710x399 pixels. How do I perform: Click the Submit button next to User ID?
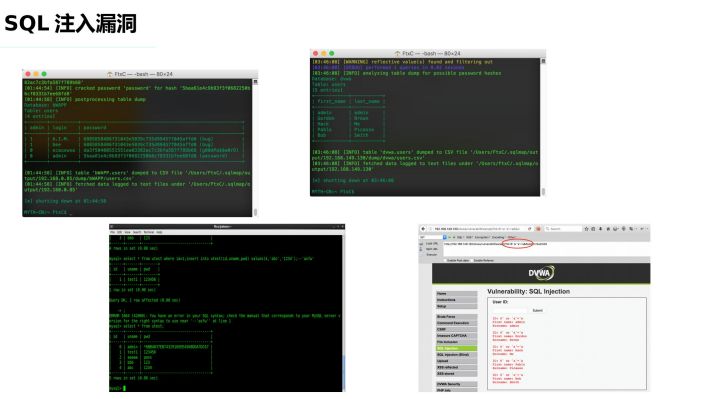pyautogui.click(x=537, y=311)
